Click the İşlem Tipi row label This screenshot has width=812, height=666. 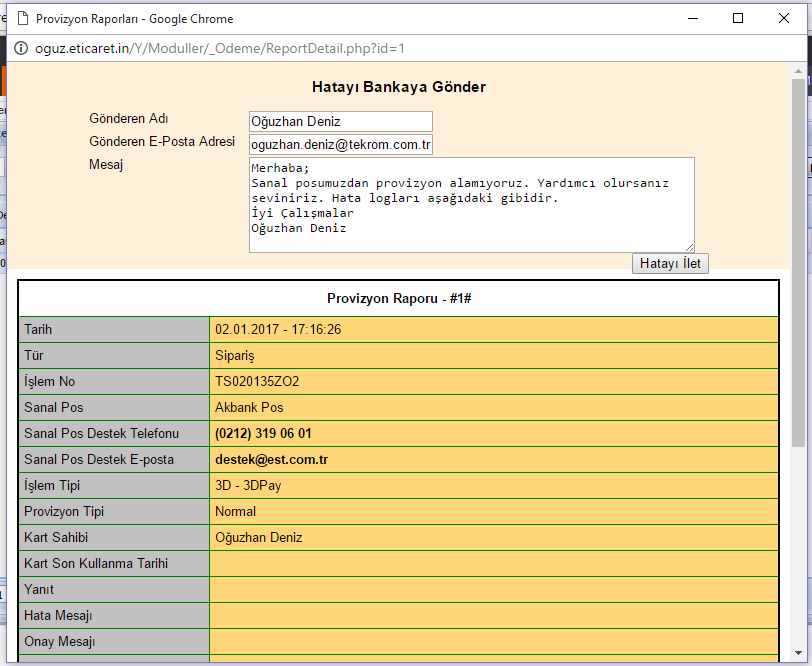click(x=52, y=486)
